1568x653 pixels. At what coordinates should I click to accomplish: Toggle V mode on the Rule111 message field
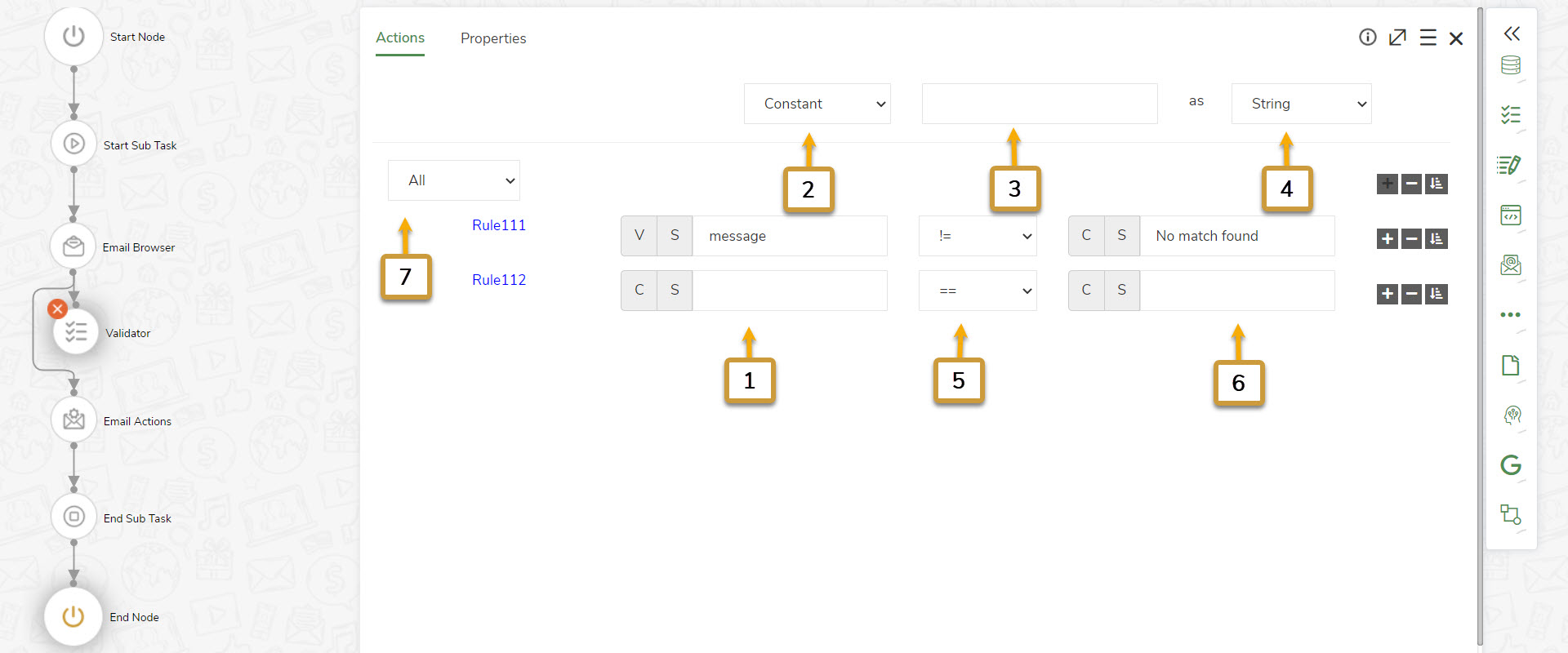(639, 235)
